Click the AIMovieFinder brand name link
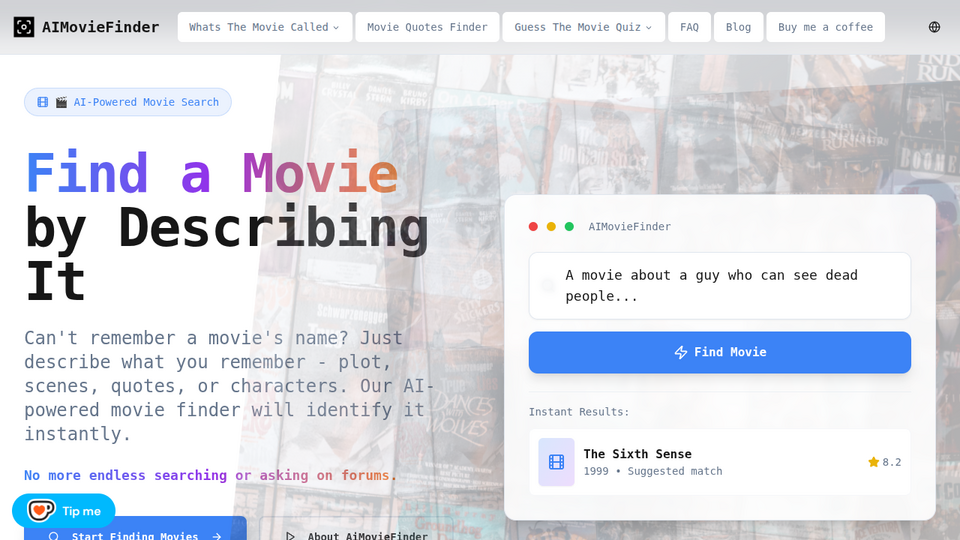This screenshot has width=960, height=540. point(100,27)
